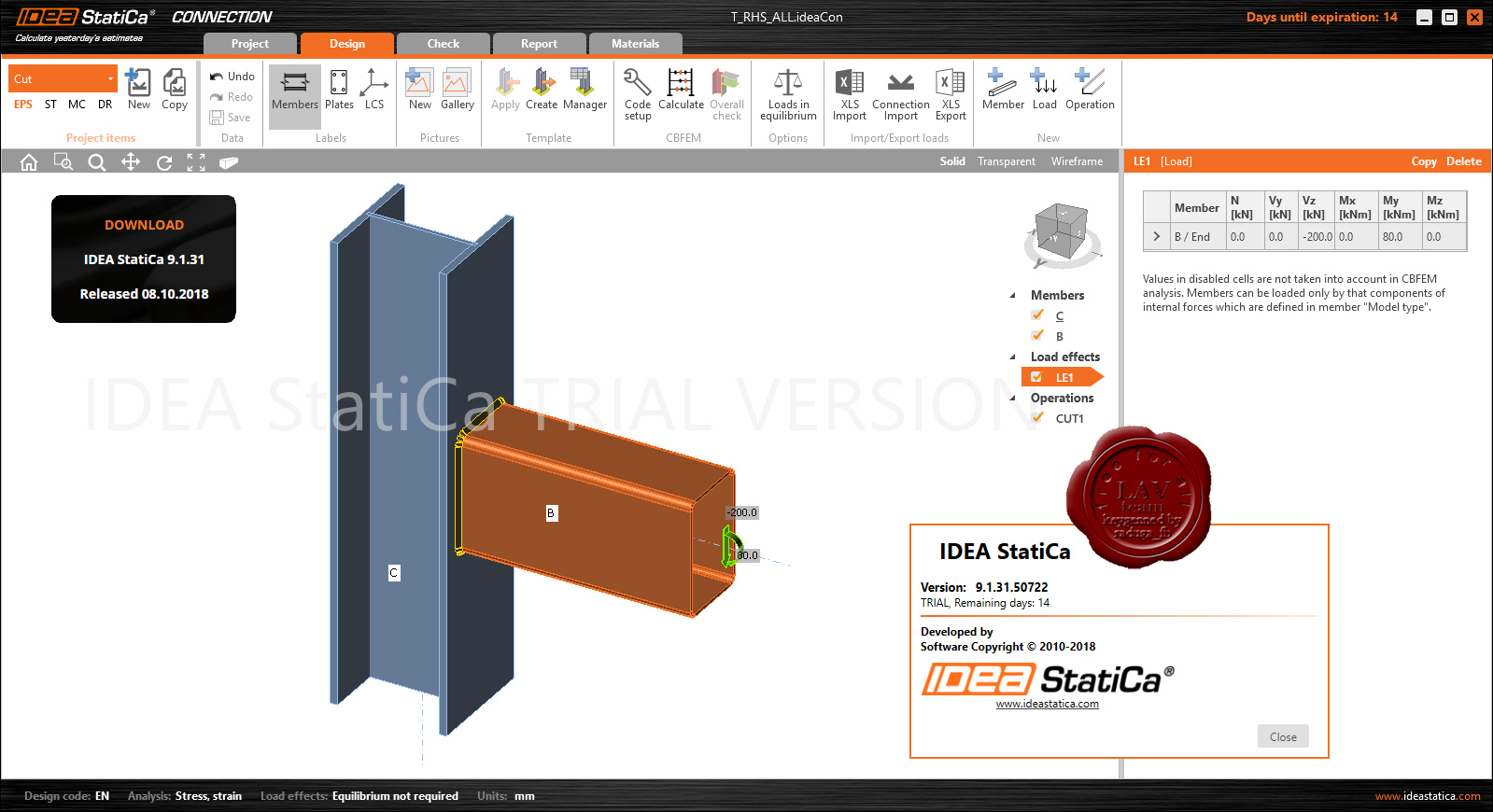Image resolution: width=1493 pixels, height=812 pixels.
Task: Open Code setup
Action: [x=638, y=94]
